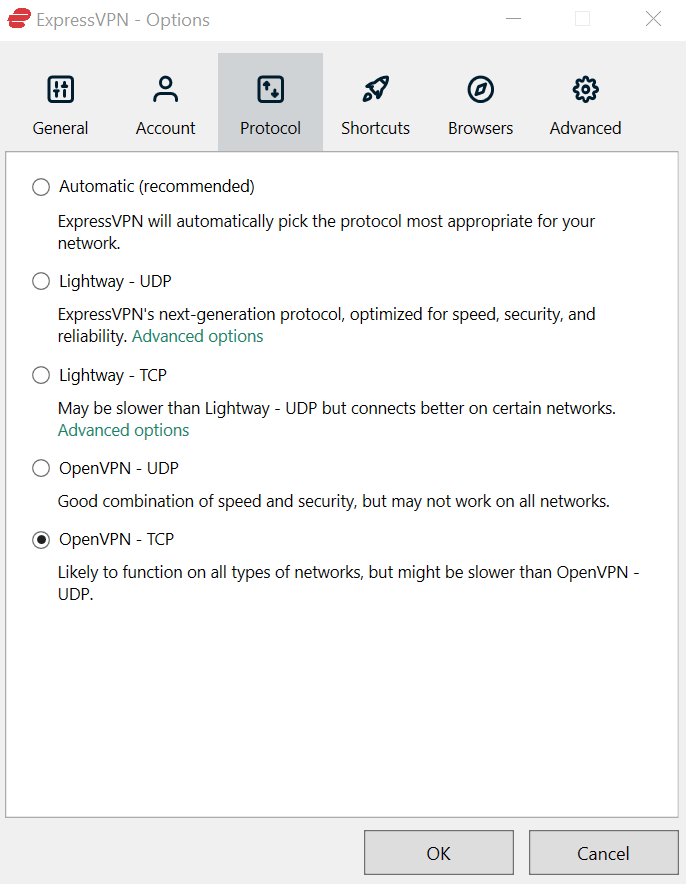
Task: Click the Browsers compass icon
Action: [480, 88]
